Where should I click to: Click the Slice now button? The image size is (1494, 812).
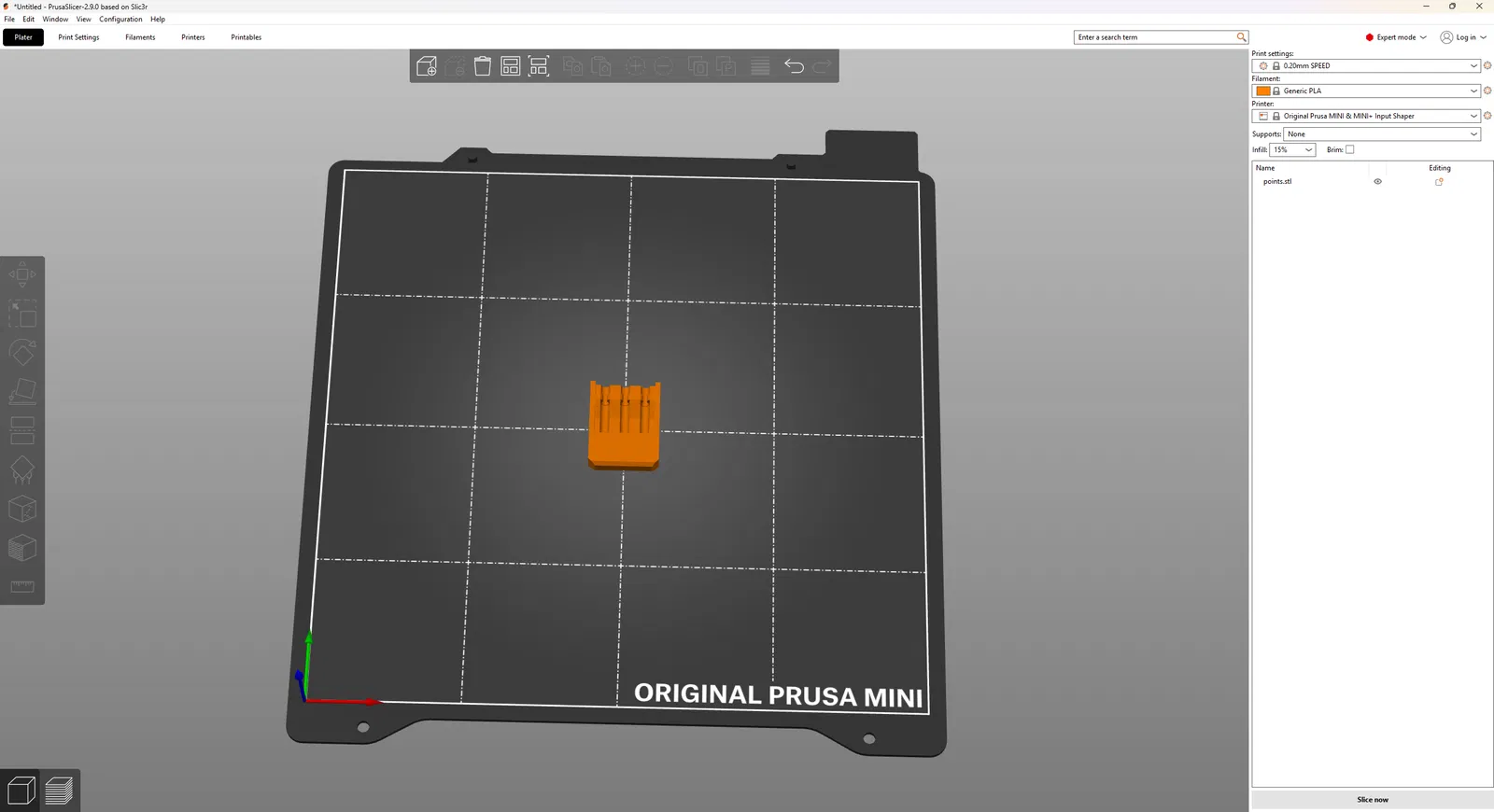point(1373,800)
